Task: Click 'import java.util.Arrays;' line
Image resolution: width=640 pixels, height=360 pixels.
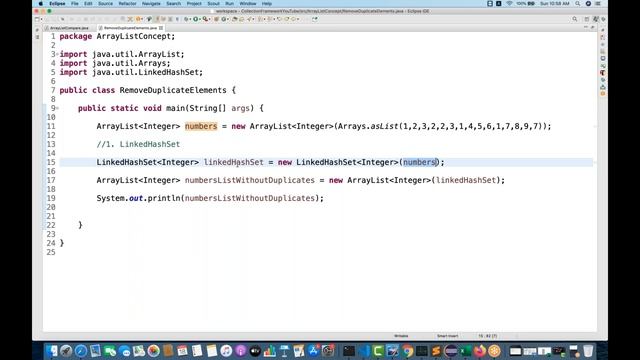Action: coord(115,63)
